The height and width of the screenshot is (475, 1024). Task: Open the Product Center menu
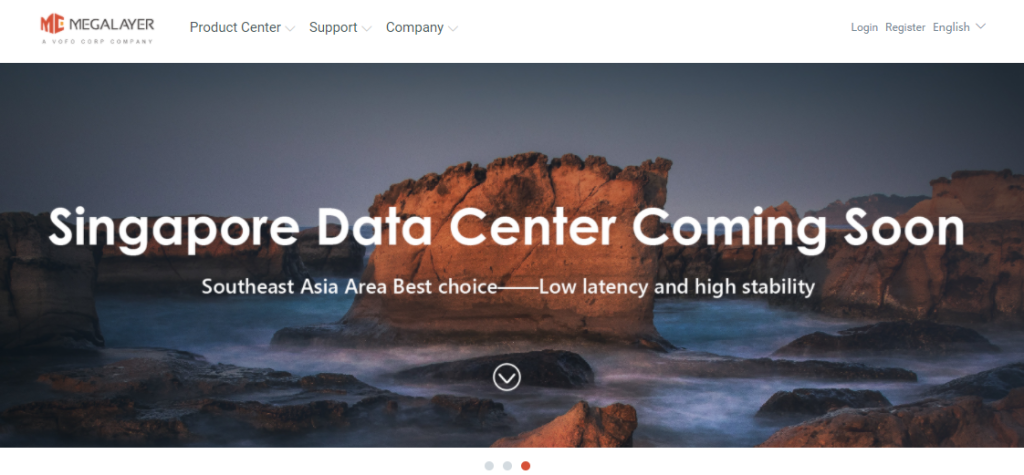pyautogui.click(x=235, y=27)
